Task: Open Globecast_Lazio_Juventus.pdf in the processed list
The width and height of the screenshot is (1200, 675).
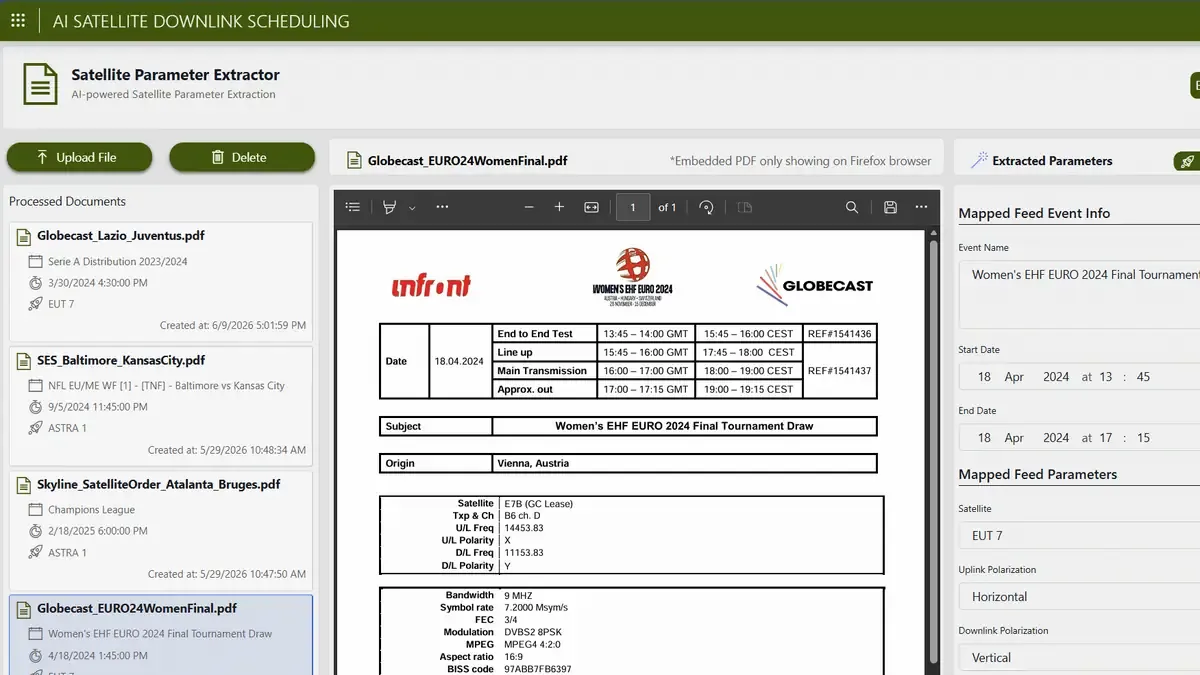Action: point(161,281)
